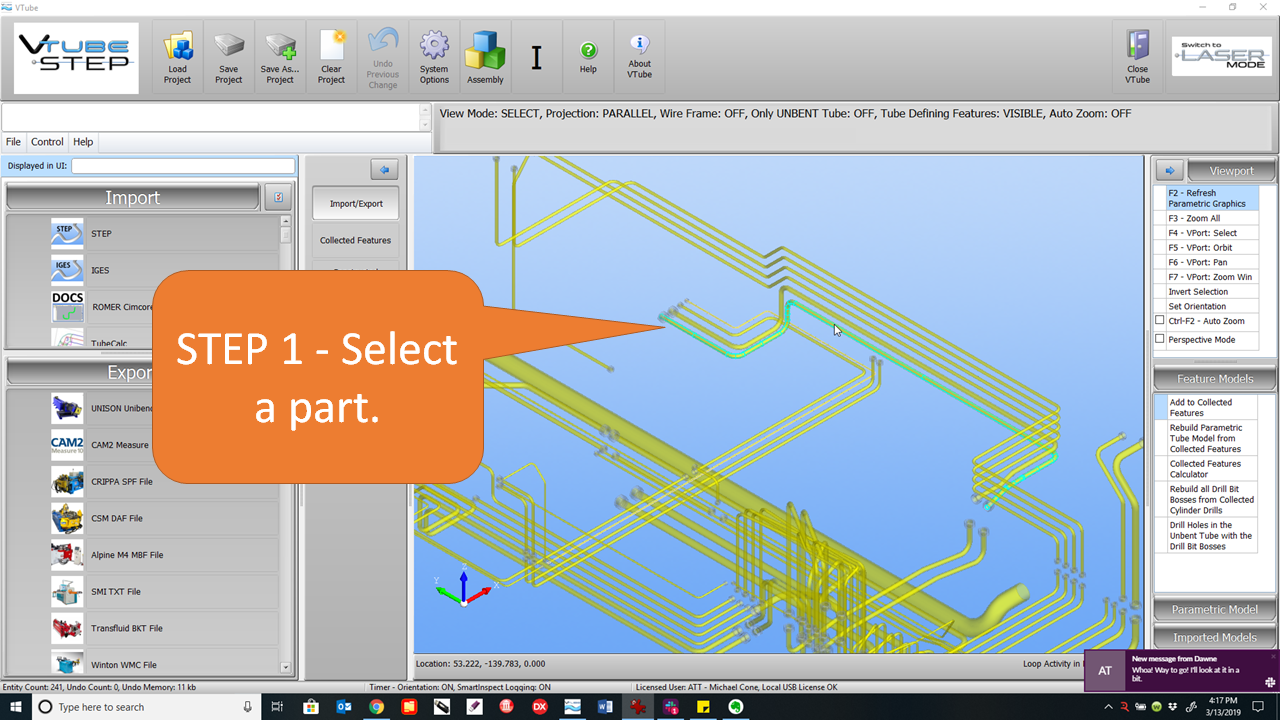Toggle the Perspective Mode checkbox
This screenshot has width=1280, height=720.
tap(1160, 339)
